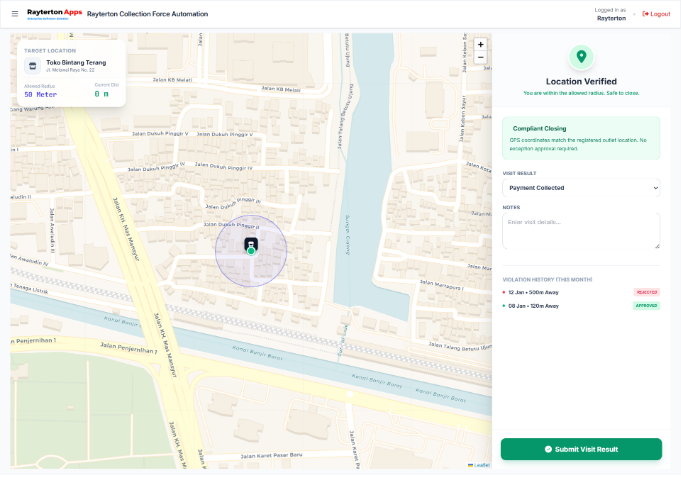Click the Toko Bintang Terang location name
The width and height of the screenshot is (681, 477).
click(74, 62)
